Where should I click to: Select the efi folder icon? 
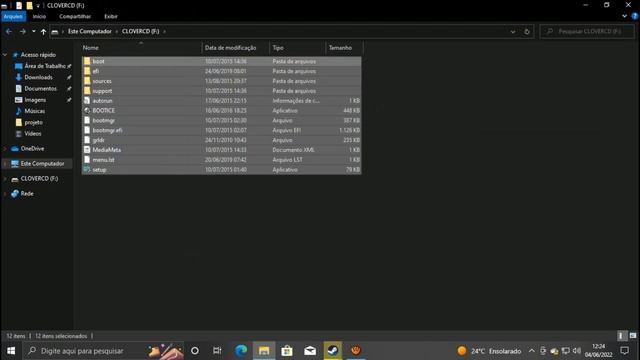coord(87,71)
